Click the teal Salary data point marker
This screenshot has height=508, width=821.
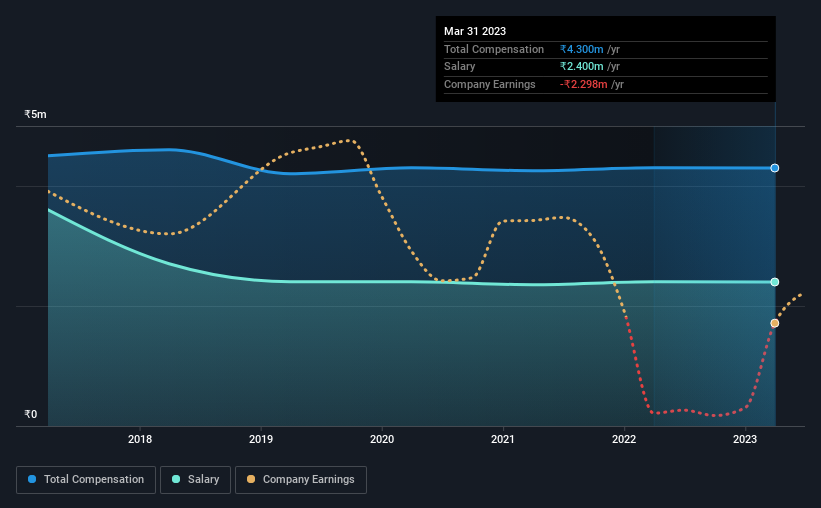tap(774, 282)
